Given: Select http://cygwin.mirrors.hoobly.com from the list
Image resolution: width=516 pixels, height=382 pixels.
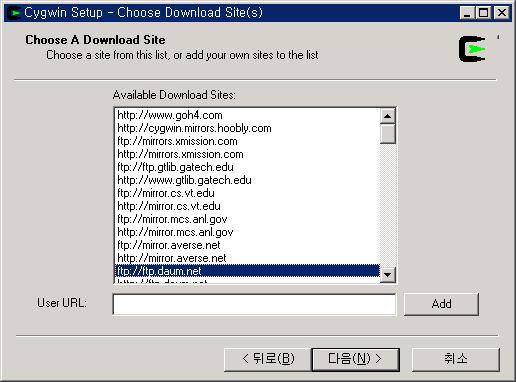Looking at the screenshot, I should (247, 128).
